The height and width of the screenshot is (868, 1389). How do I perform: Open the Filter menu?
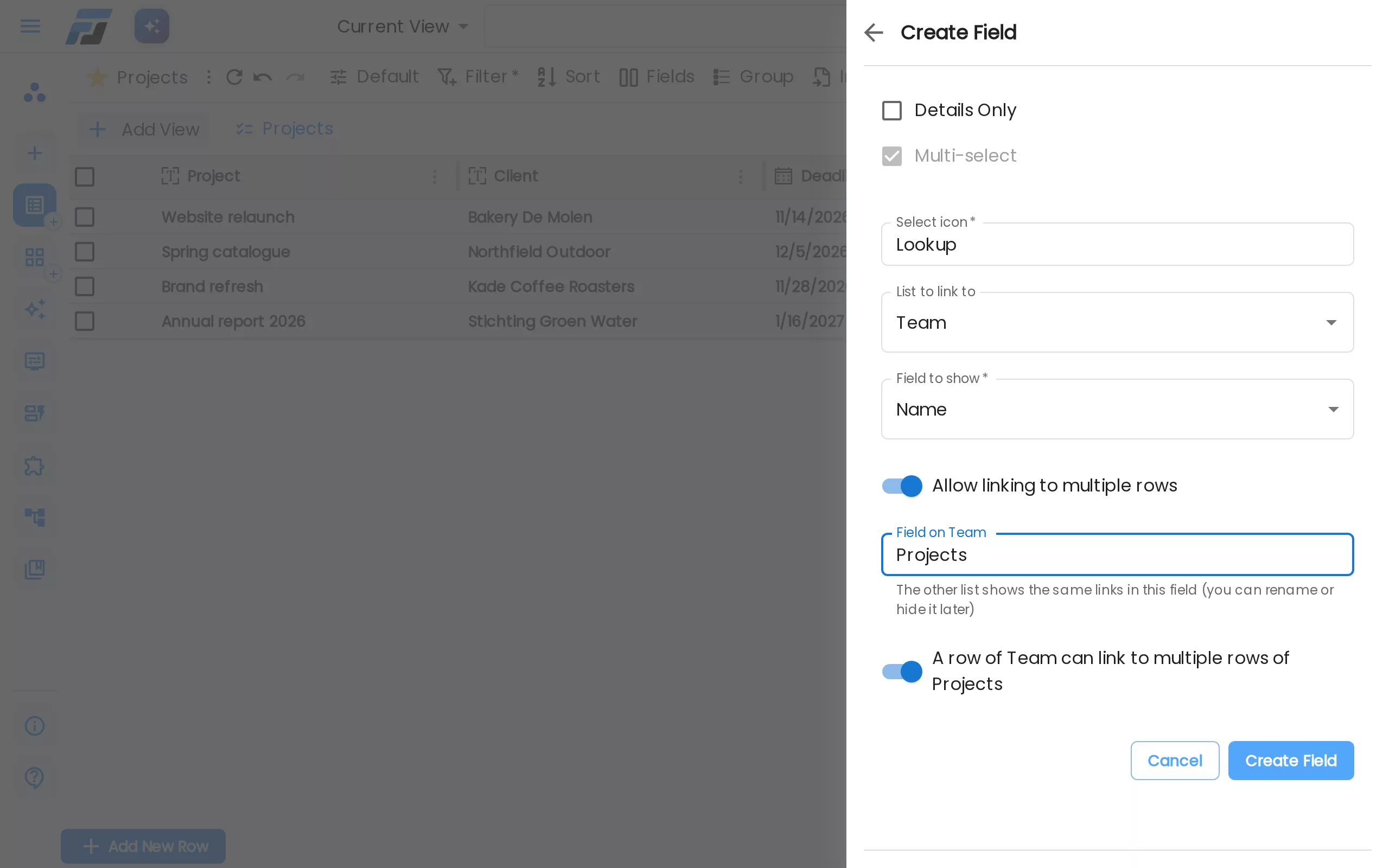coord(477,76)
